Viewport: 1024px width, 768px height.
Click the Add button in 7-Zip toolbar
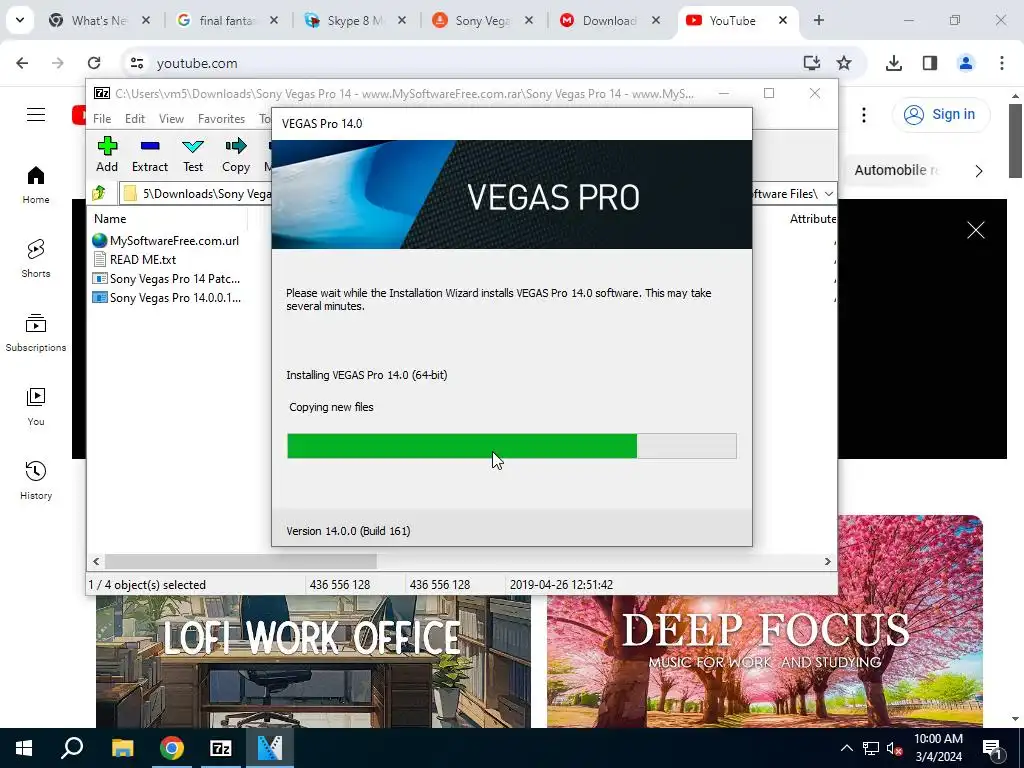(x=107, y=155)
